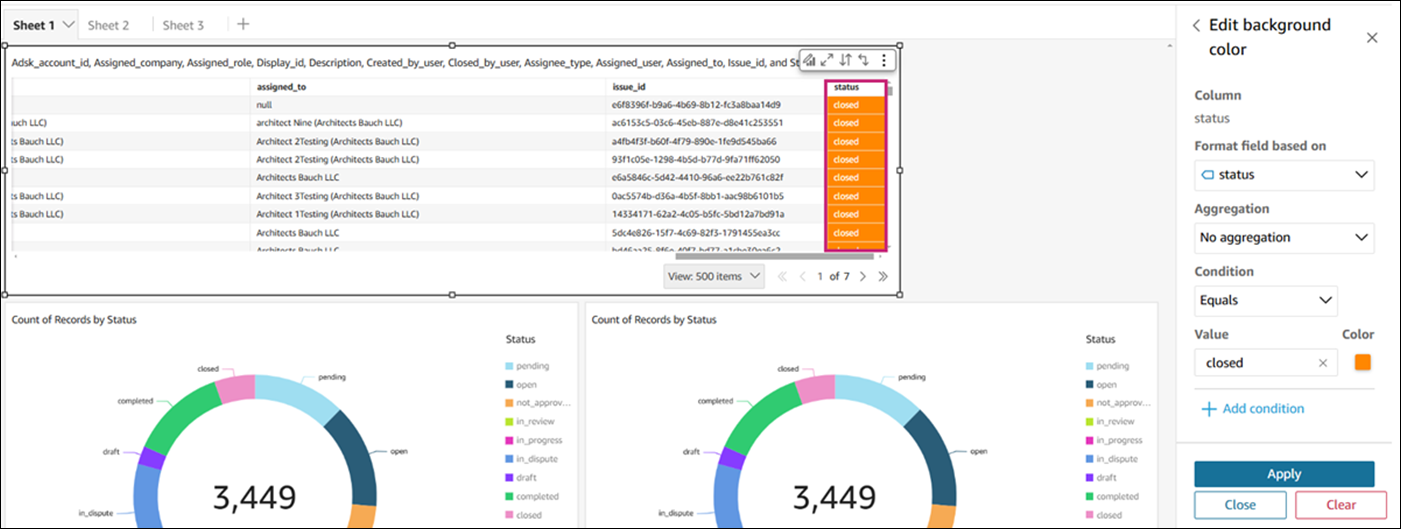This screenshot has height=529, width=1401.
Task: Click pink closed segment in left donut
Action: 236,390
